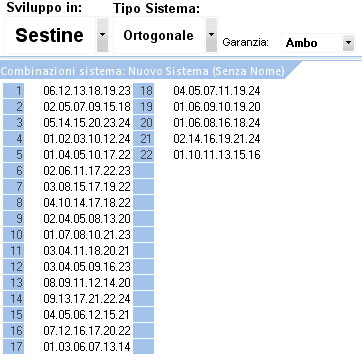Click row number 13 cell

point(14,283)
